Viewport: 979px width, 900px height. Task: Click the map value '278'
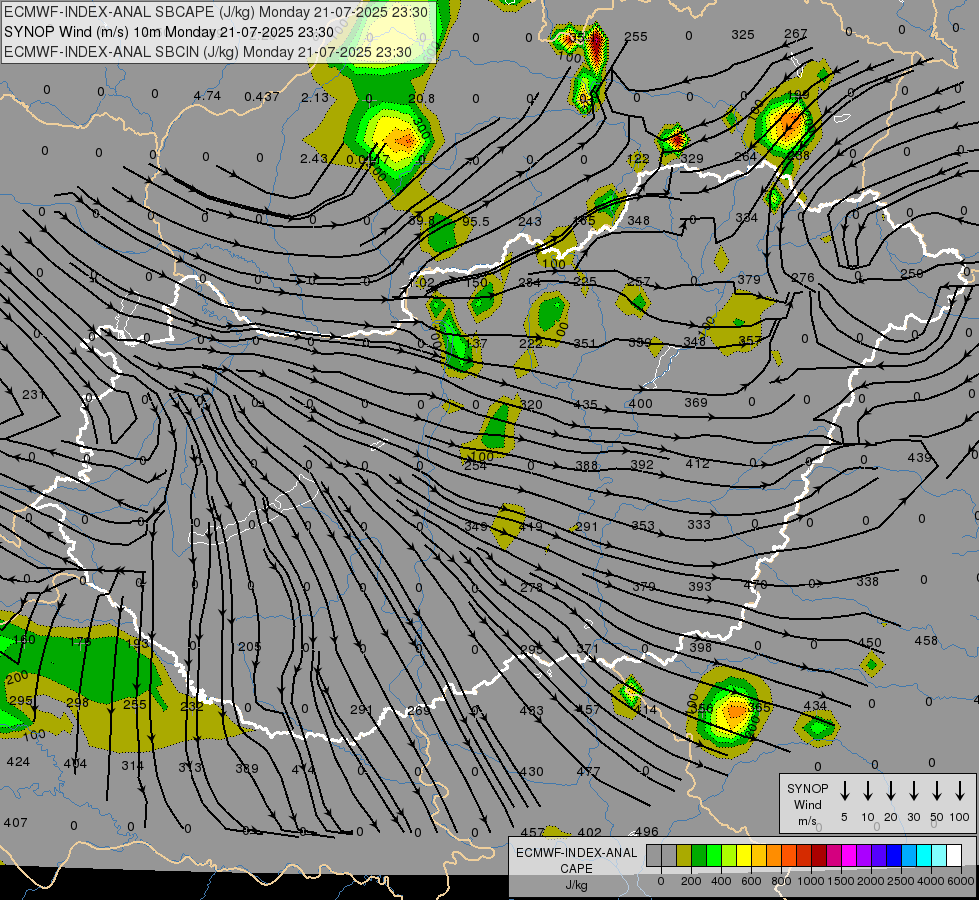(531, 588)
